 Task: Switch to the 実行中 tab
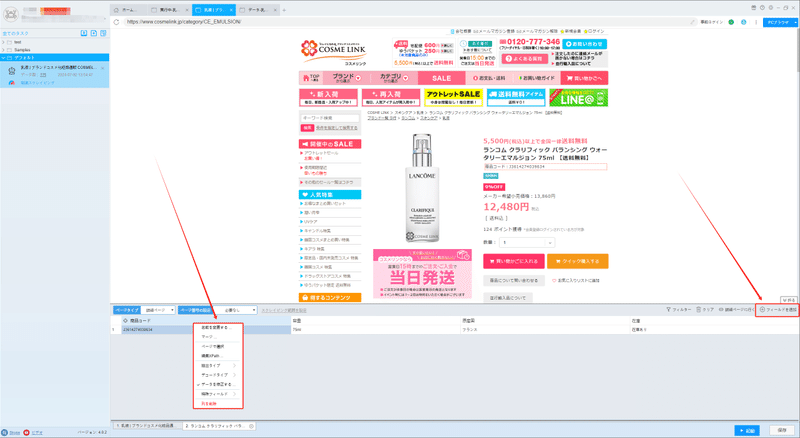tap(169, 10)
